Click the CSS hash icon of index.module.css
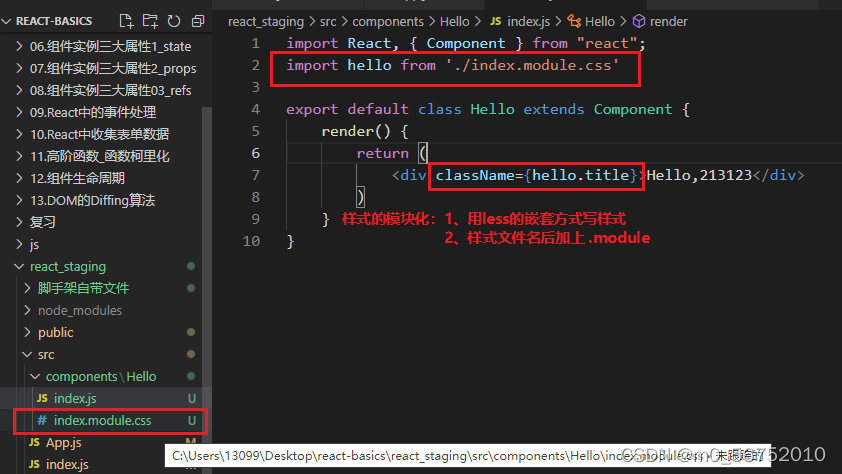This screenshot has height=474, width=842. (42, 420)
